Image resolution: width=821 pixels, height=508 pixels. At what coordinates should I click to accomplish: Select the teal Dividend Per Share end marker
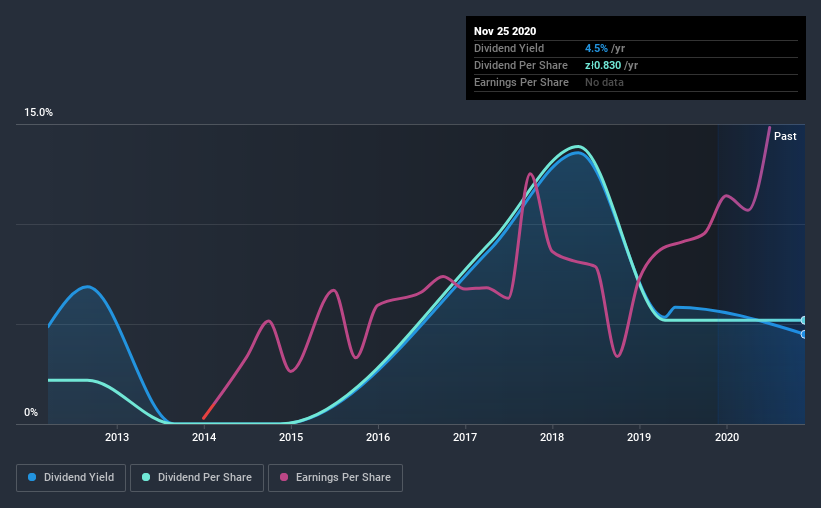[803, 320]
